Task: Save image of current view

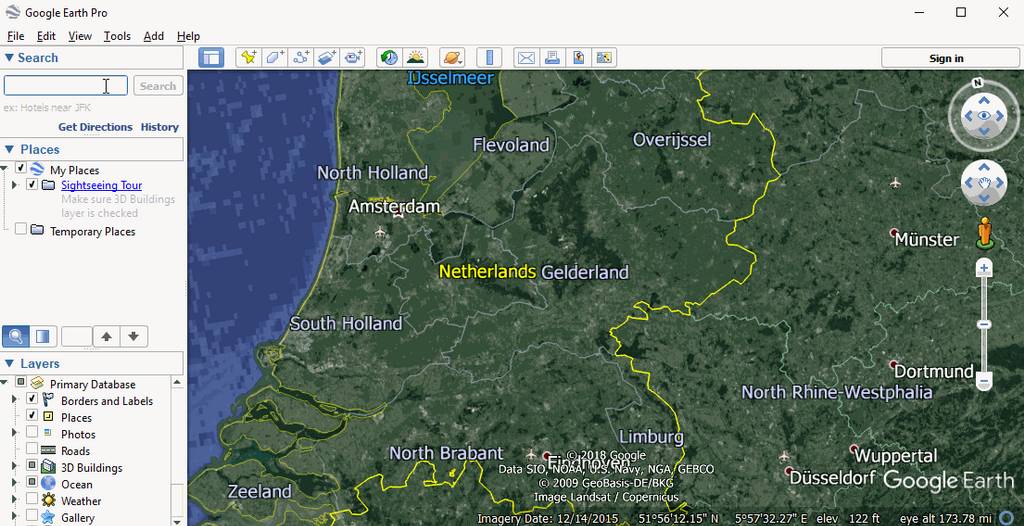Action: [x=578, y=58]
